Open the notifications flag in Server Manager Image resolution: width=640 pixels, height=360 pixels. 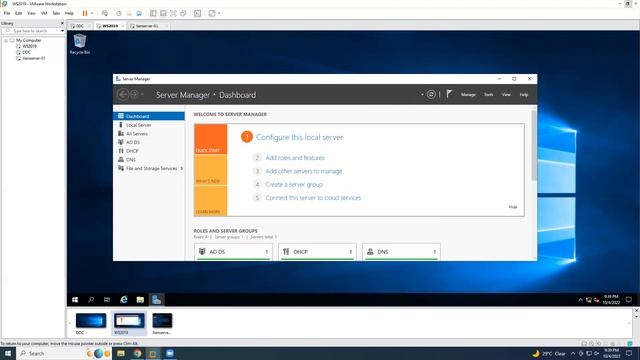point(449,94)
